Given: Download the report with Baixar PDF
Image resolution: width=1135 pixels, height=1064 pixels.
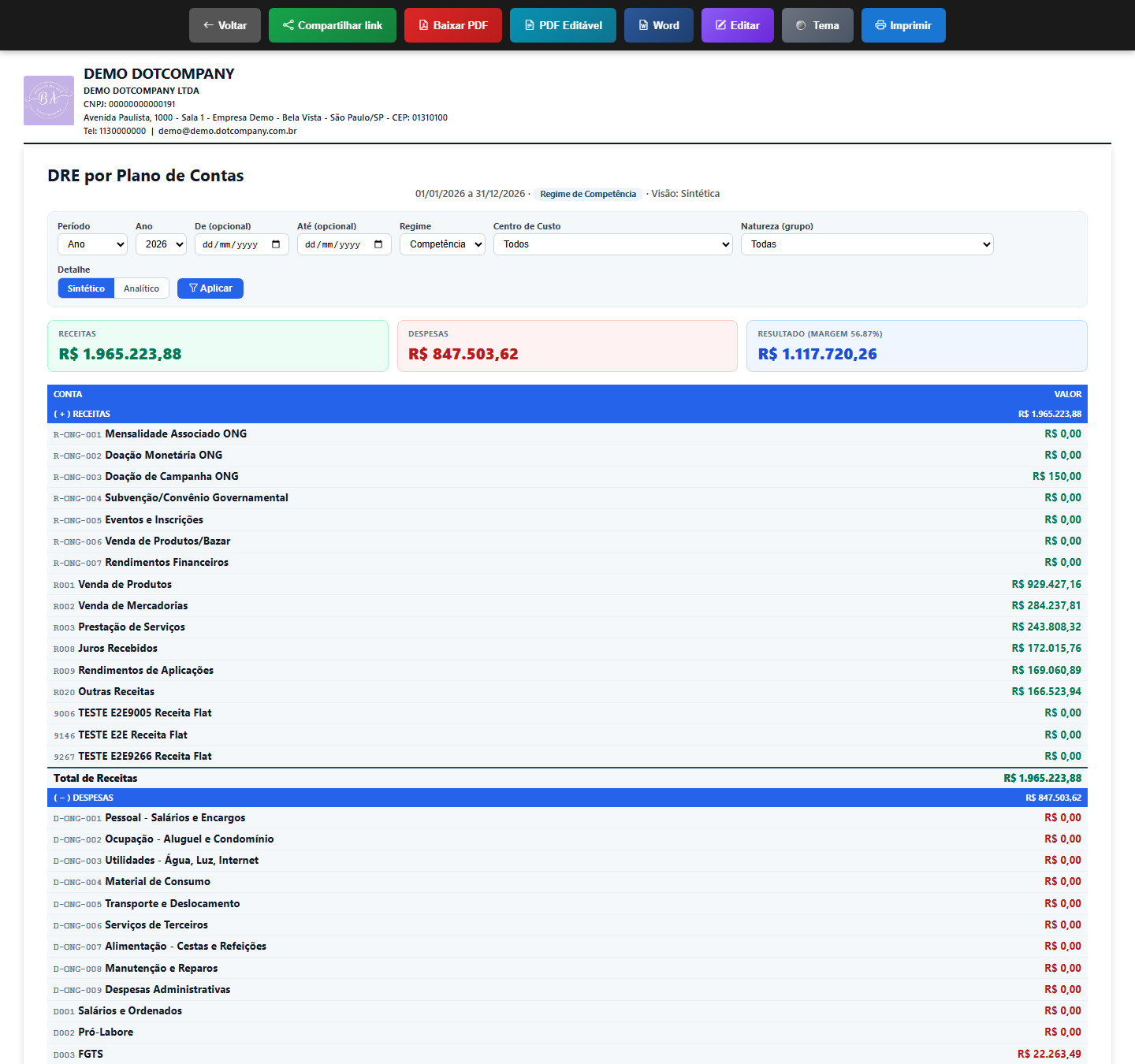Looking at the screenshot, I should tap(453, 25).
